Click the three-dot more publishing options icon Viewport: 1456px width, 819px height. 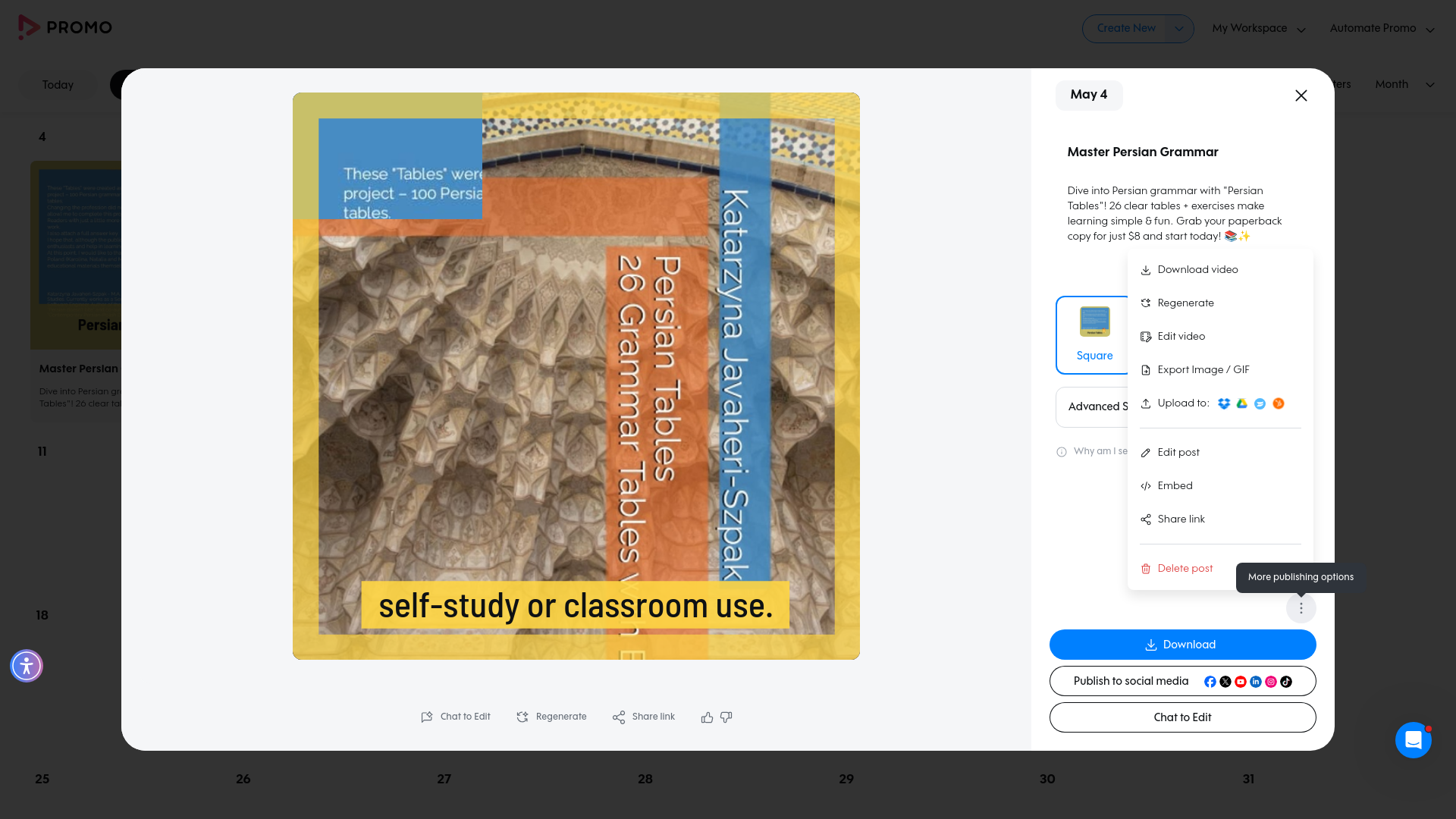coord(1301,608)
